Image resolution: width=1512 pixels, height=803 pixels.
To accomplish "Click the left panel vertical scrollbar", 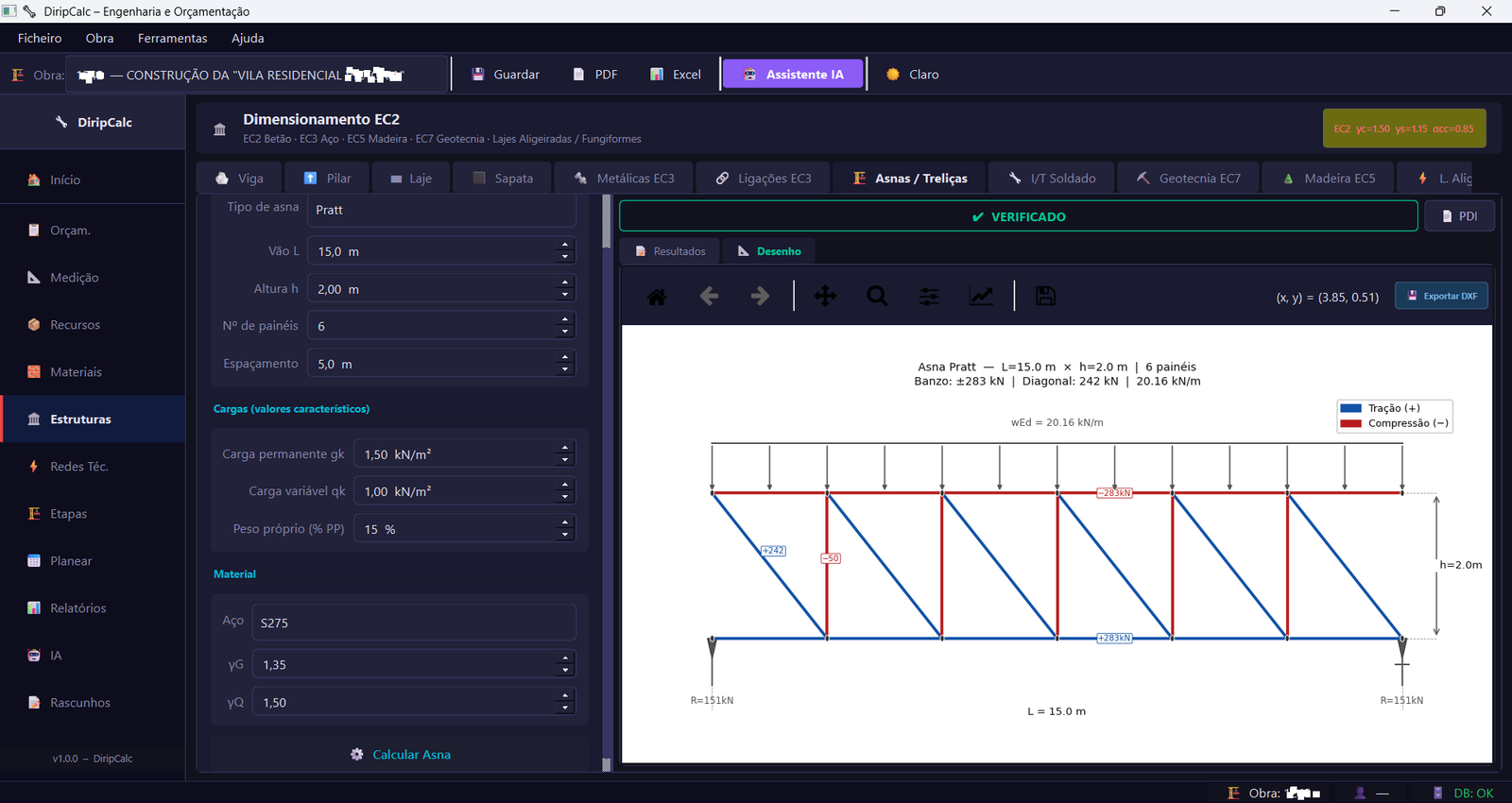I will [x=607, y=482].
